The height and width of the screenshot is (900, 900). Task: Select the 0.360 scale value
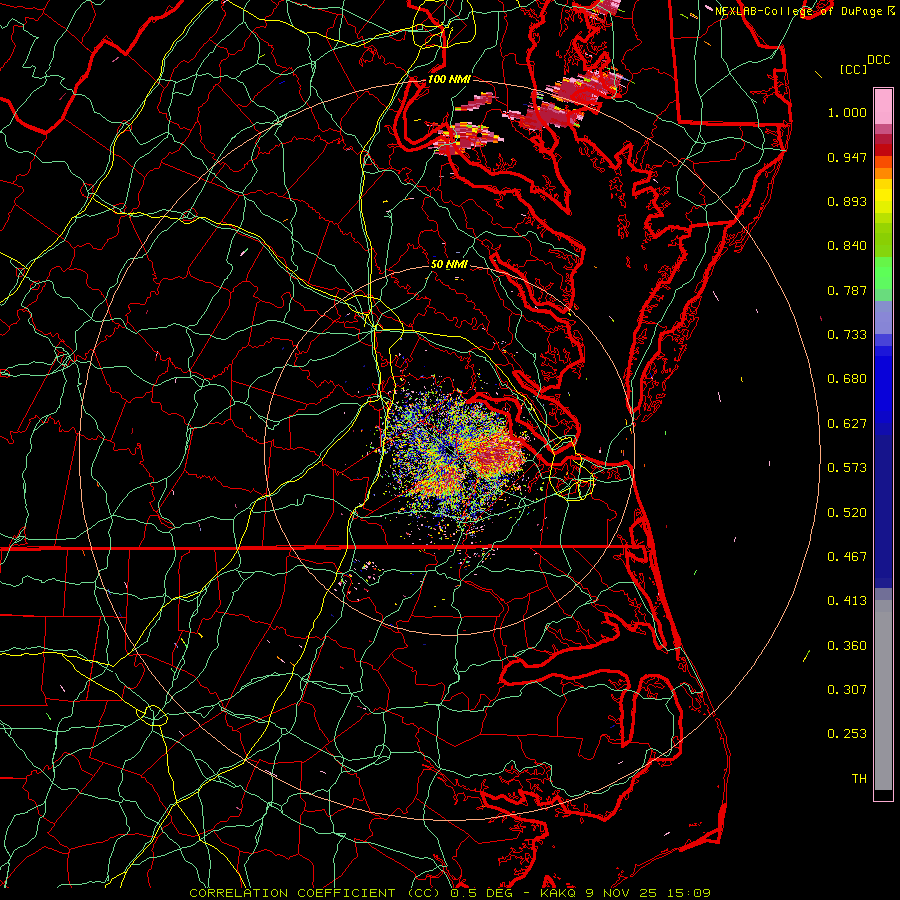coord(847,646)
